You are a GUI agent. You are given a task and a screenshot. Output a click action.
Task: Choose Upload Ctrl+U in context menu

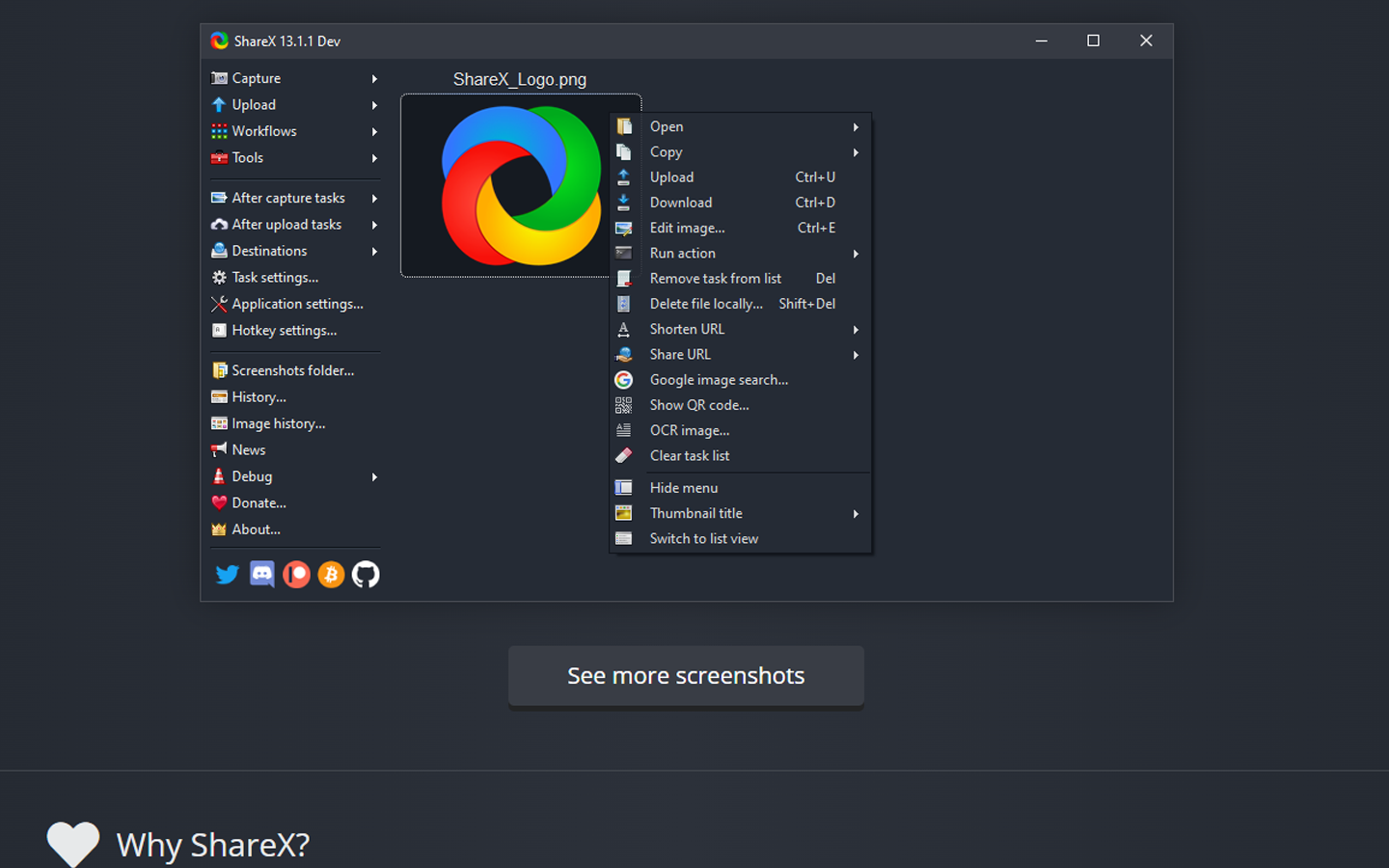(740, 176)
